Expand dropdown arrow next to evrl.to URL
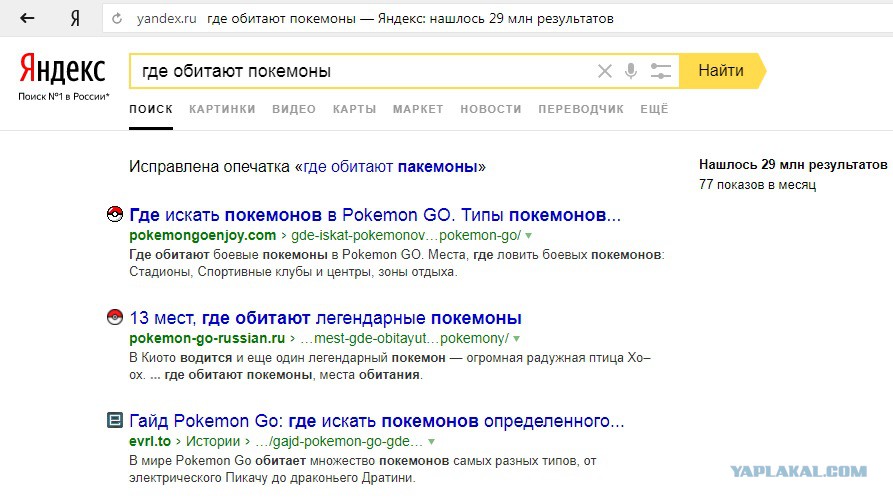Viewport: 893px width, 501px height. click(432, 442)
